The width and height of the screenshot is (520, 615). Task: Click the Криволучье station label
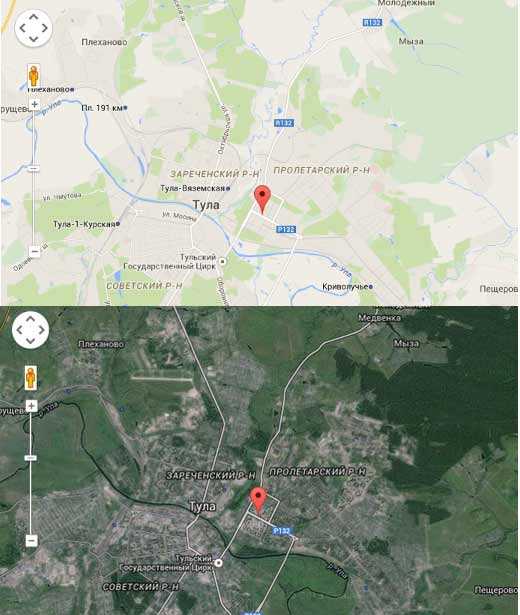click(345, 287)
